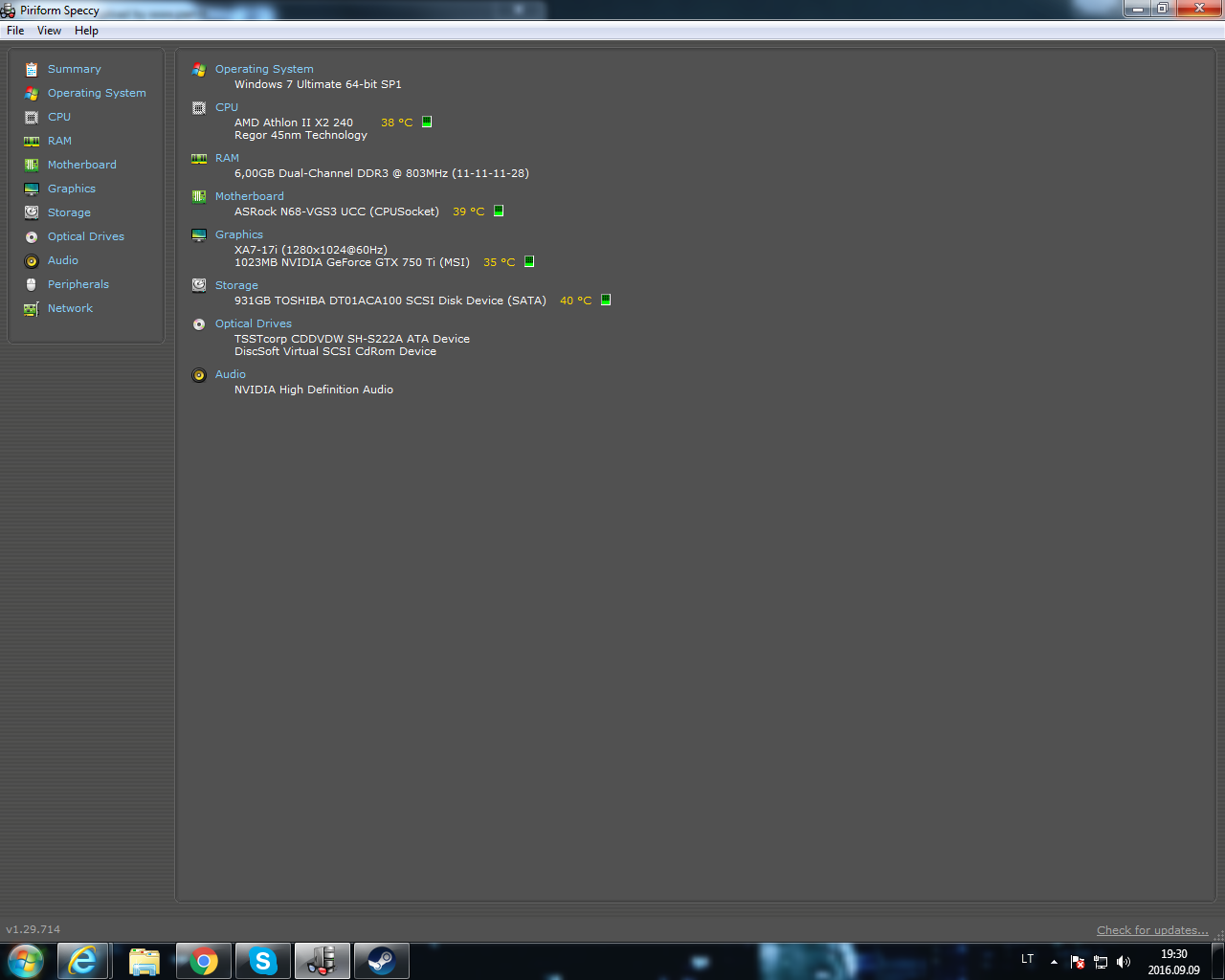Select Network in the sidebar

70,308
